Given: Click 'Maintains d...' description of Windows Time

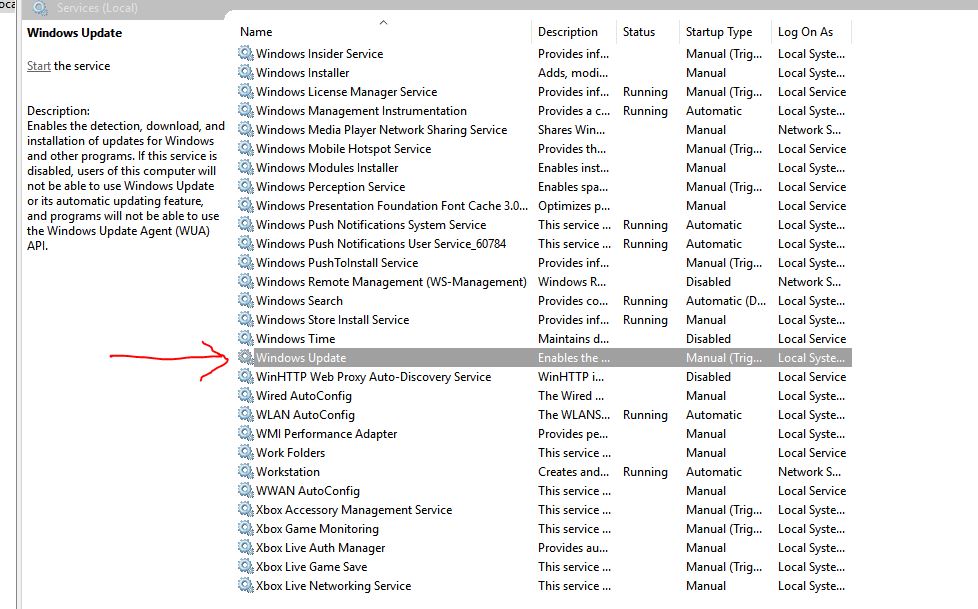Looking at the screenshot, I should point(573,338).
